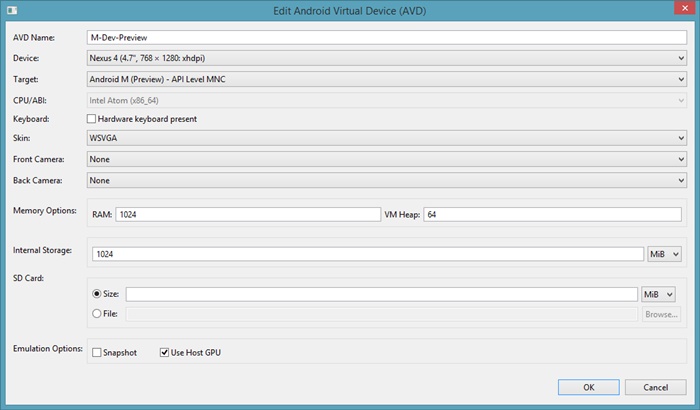Select the SD Card Size radio button

[96, 294]
